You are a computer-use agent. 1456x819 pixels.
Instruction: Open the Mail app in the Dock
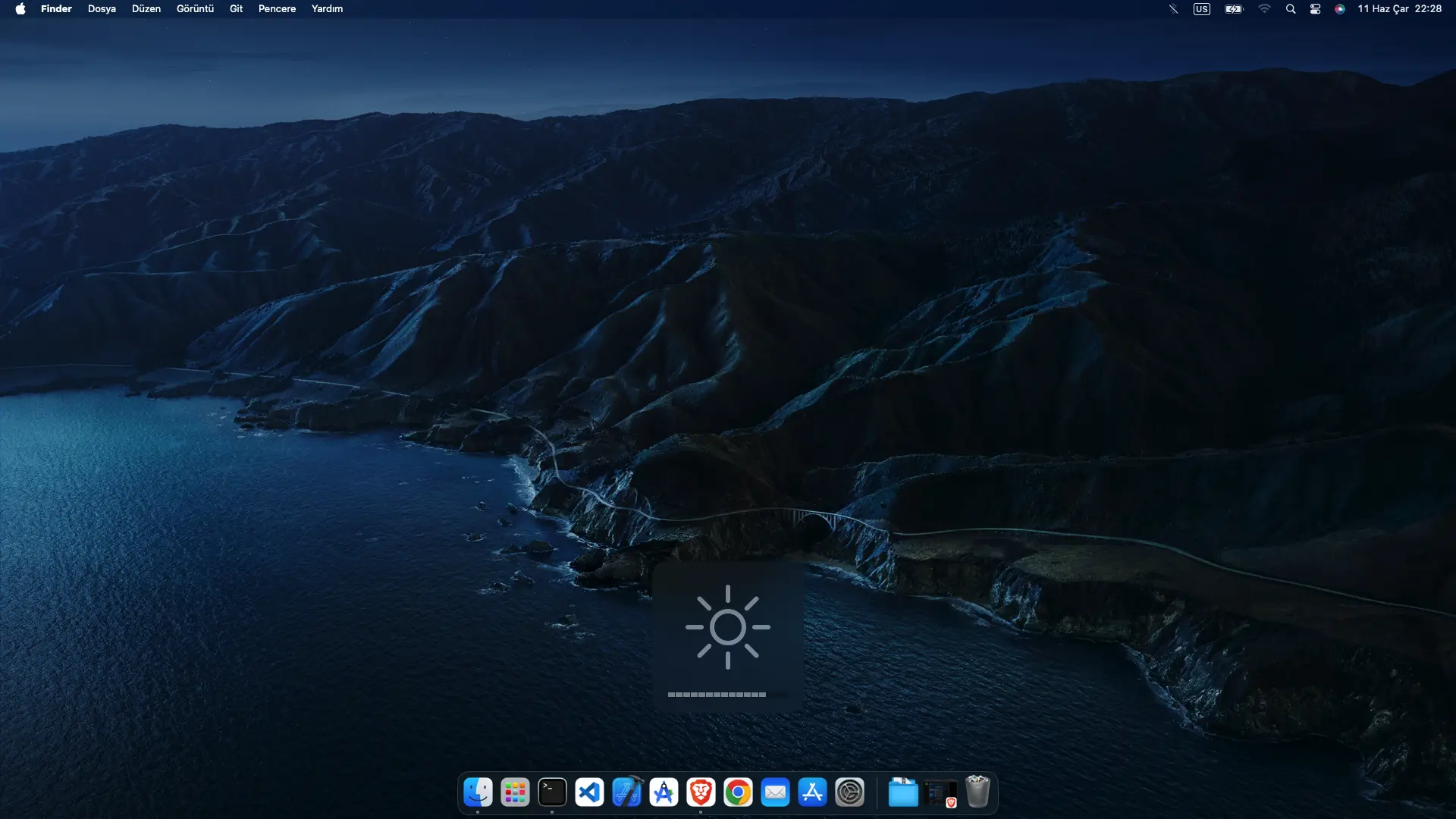tap(775, 792)
